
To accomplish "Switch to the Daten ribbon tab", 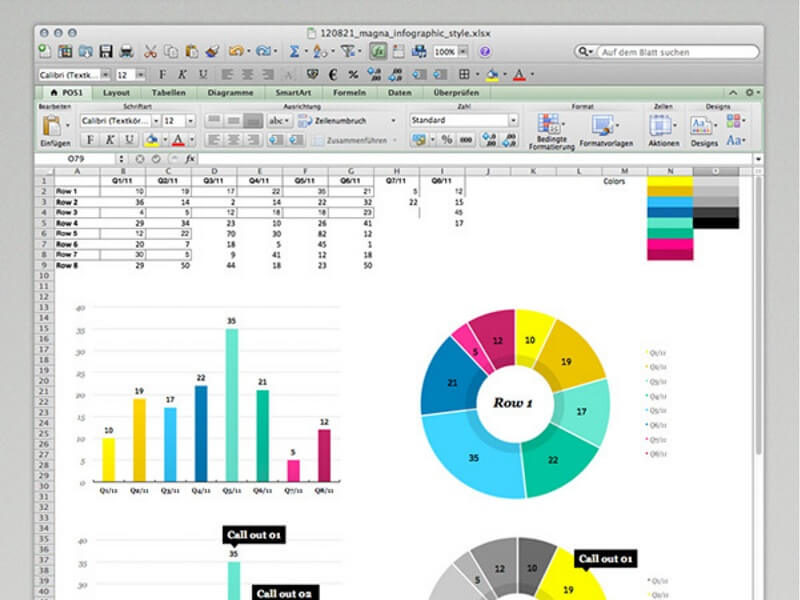I will [399, 92].
